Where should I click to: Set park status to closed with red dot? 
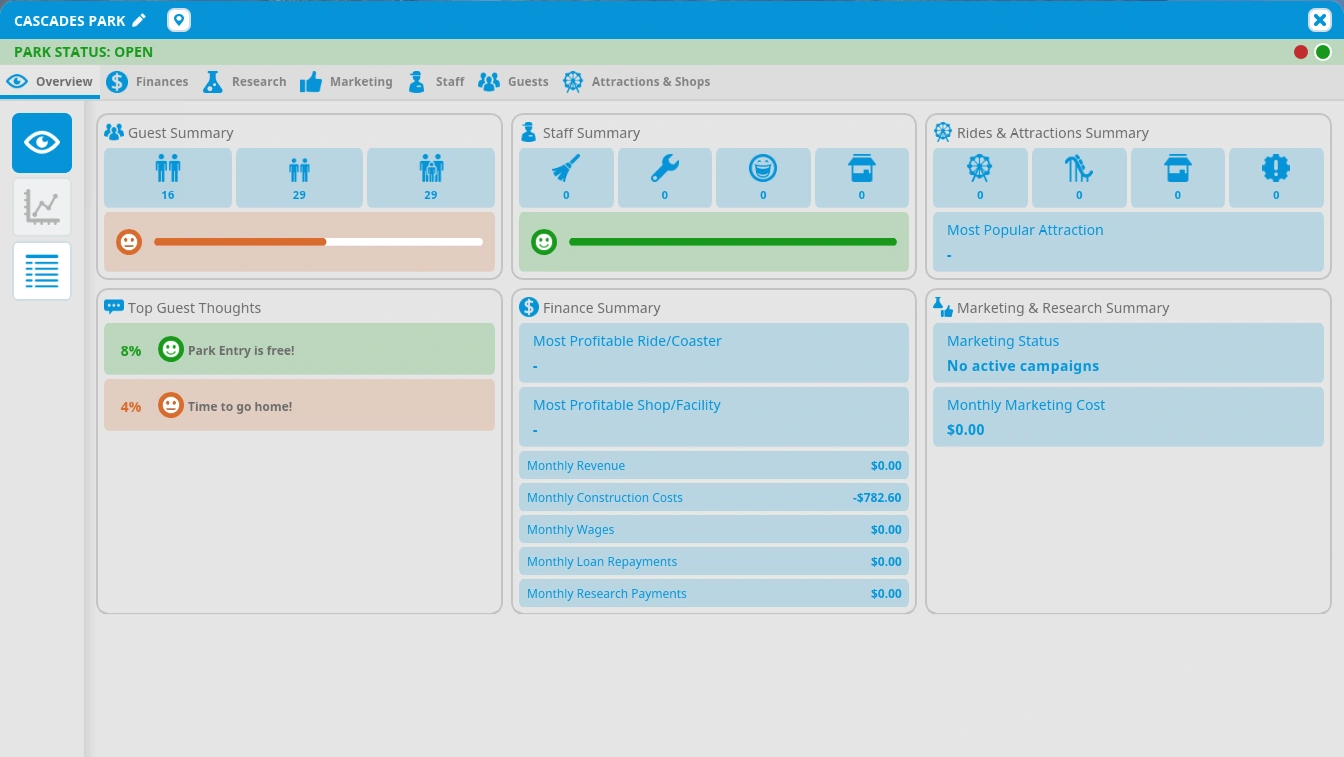coord(1301,52)
